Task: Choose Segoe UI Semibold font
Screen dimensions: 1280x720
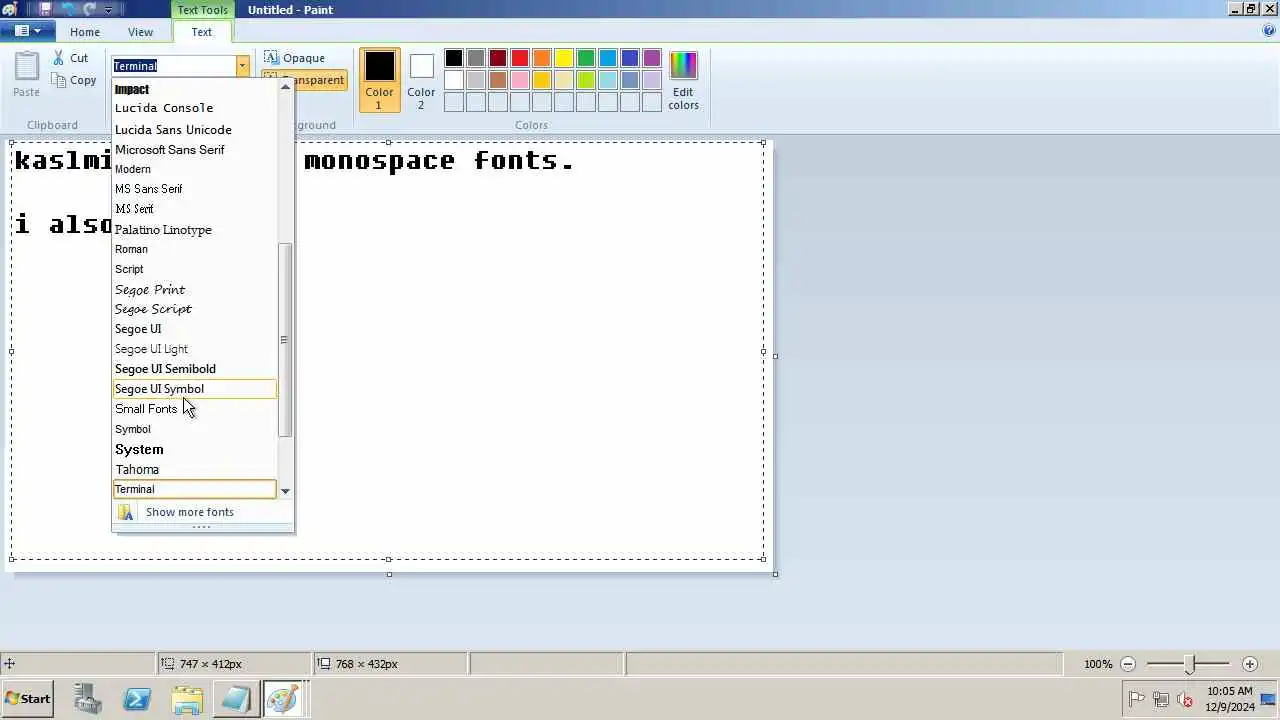Action: [195, 369]
